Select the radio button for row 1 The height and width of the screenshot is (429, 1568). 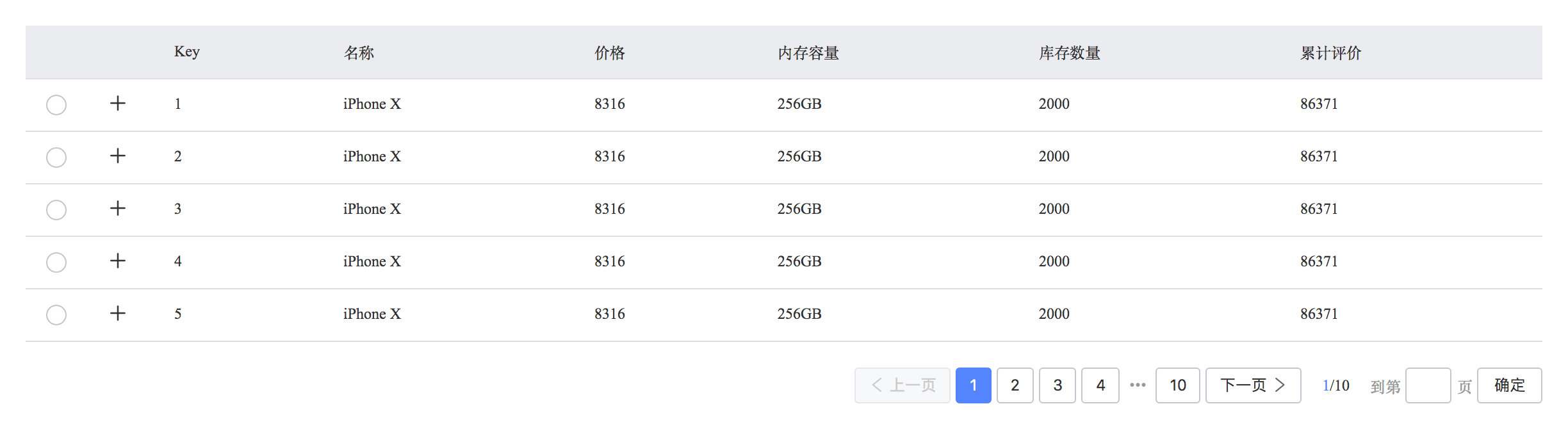coord(56,104)
